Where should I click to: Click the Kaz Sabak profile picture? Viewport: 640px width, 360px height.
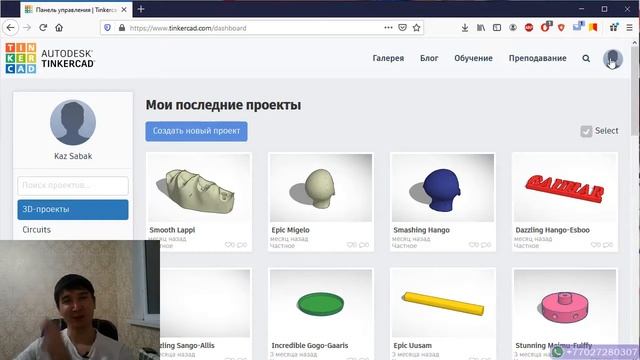coord(73,122)
